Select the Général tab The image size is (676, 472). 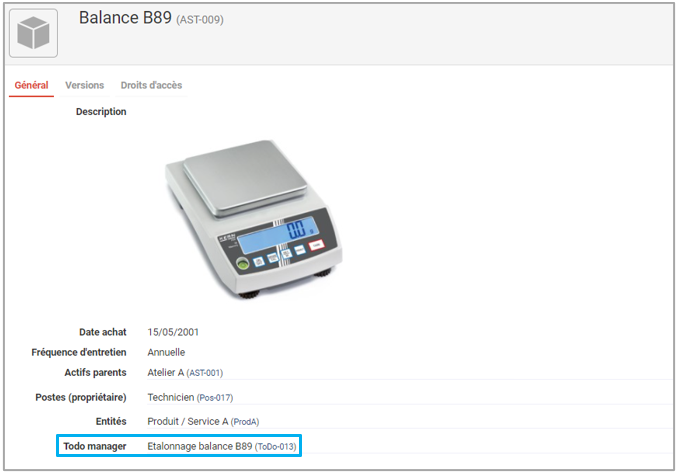(x=31, y=86)
